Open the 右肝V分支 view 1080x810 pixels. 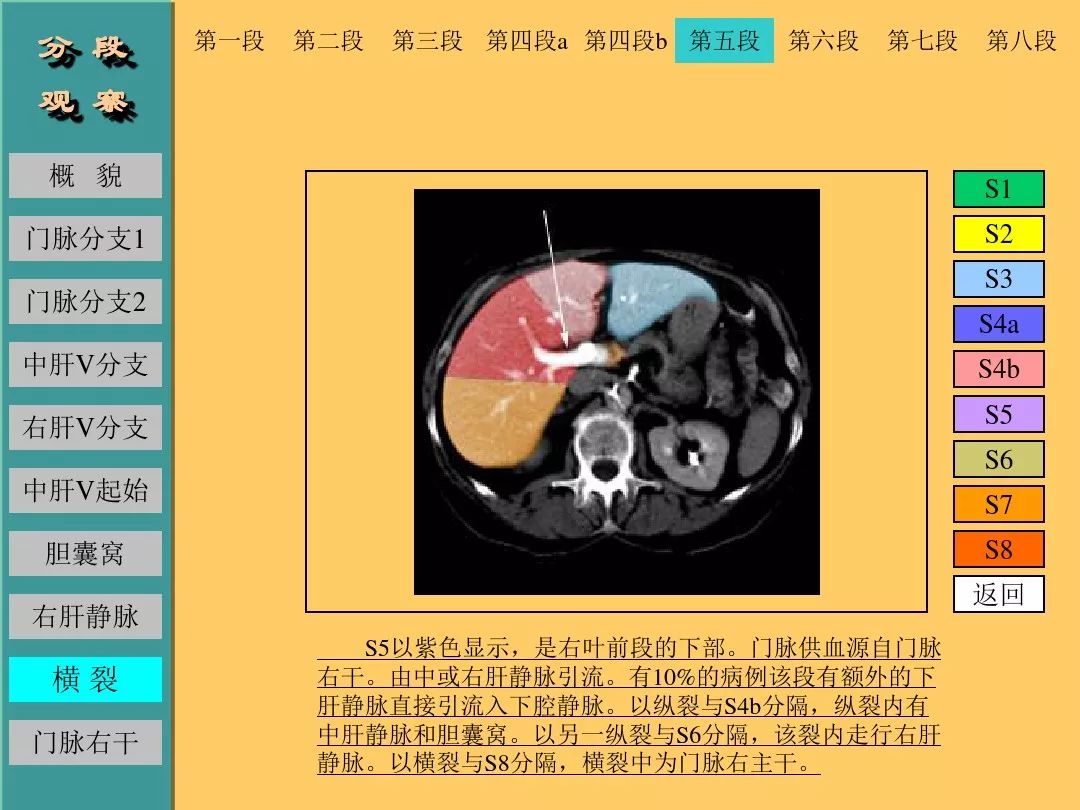(x=85, y=428)
